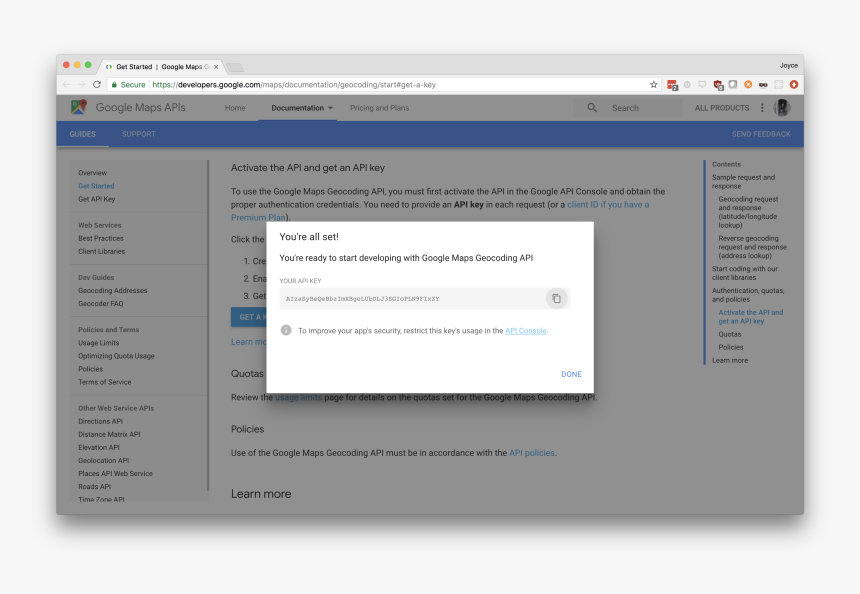This screenshot has height=594, width=860.
Task: Jump to Quotas in Contents
Action: pos(729,334)
